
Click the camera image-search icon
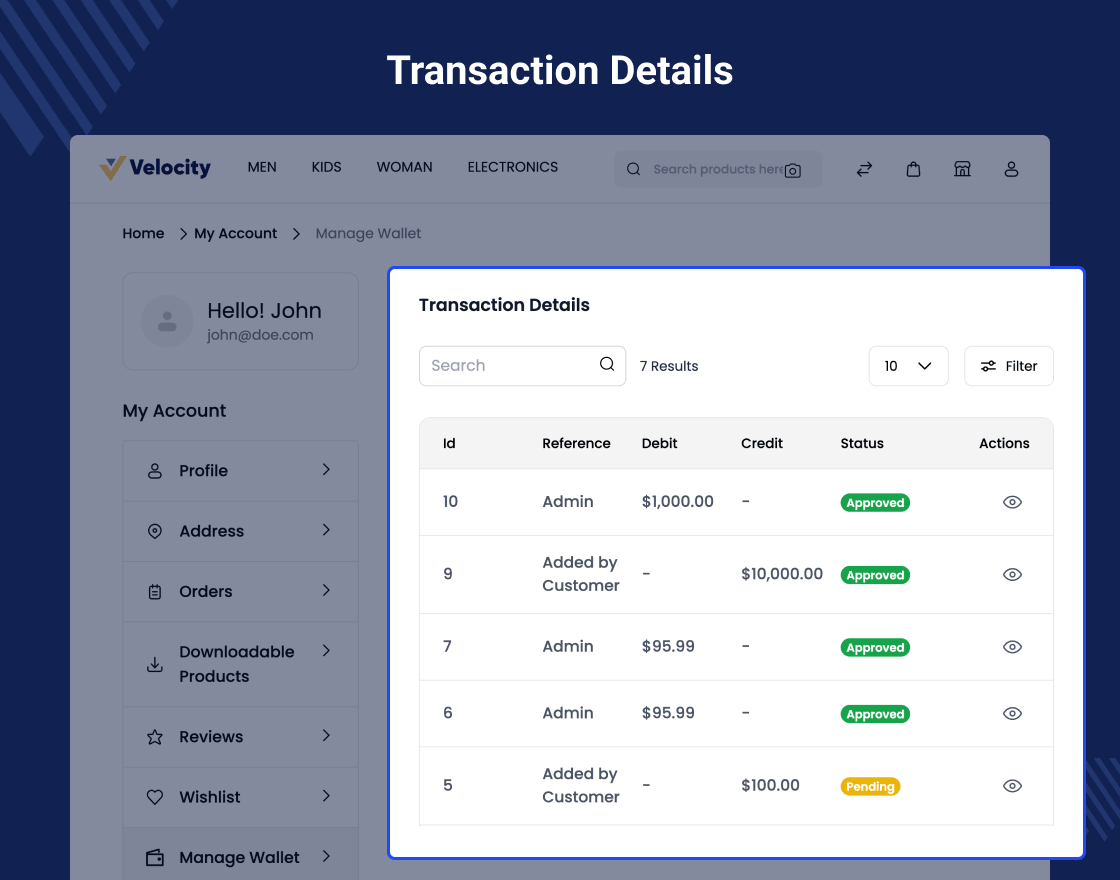click(x=793, y=171)
